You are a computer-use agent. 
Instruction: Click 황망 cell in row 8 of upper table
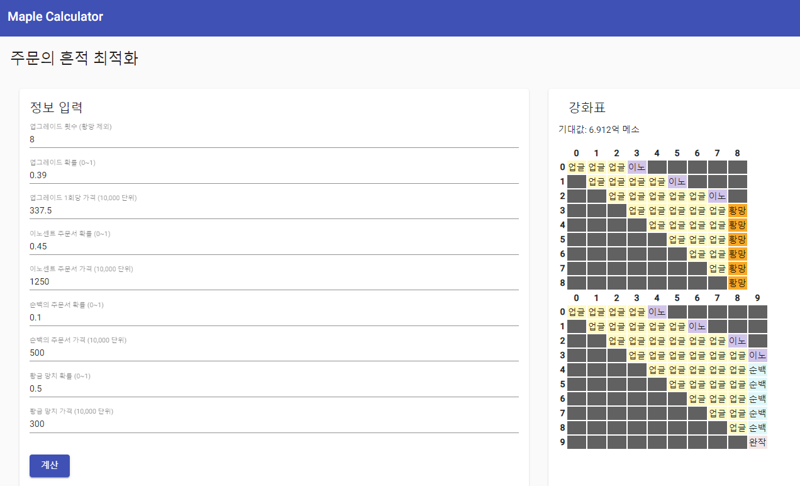(x=737, y=283)
